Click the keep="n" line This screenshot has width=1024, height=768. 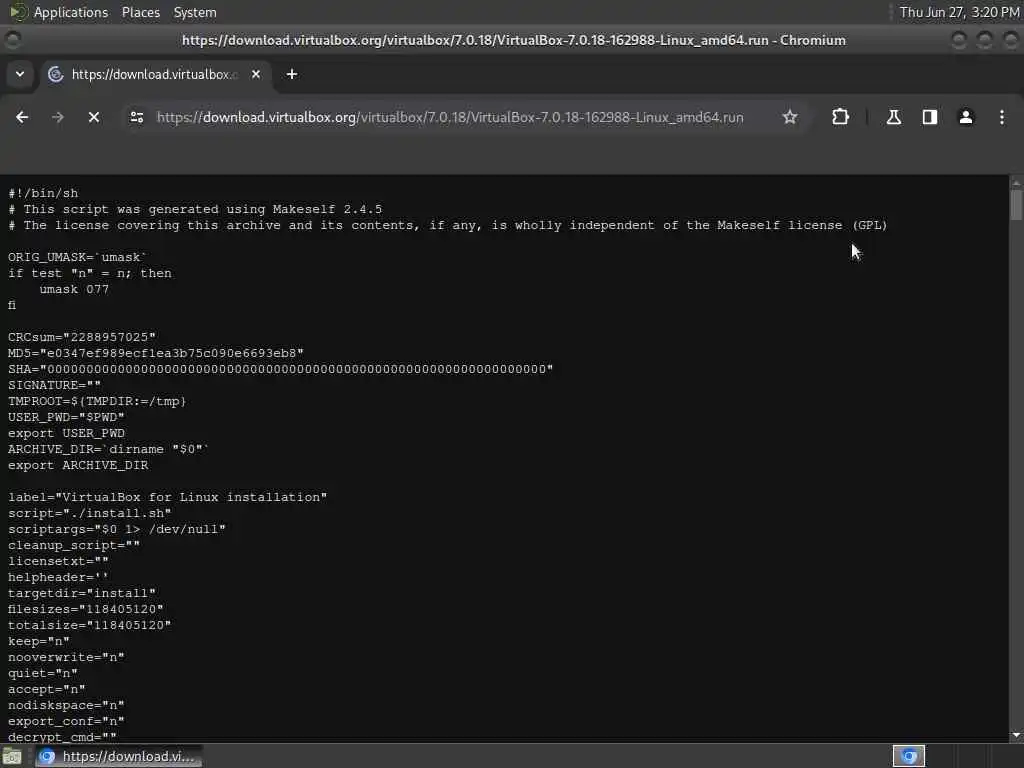click(39, 641)
